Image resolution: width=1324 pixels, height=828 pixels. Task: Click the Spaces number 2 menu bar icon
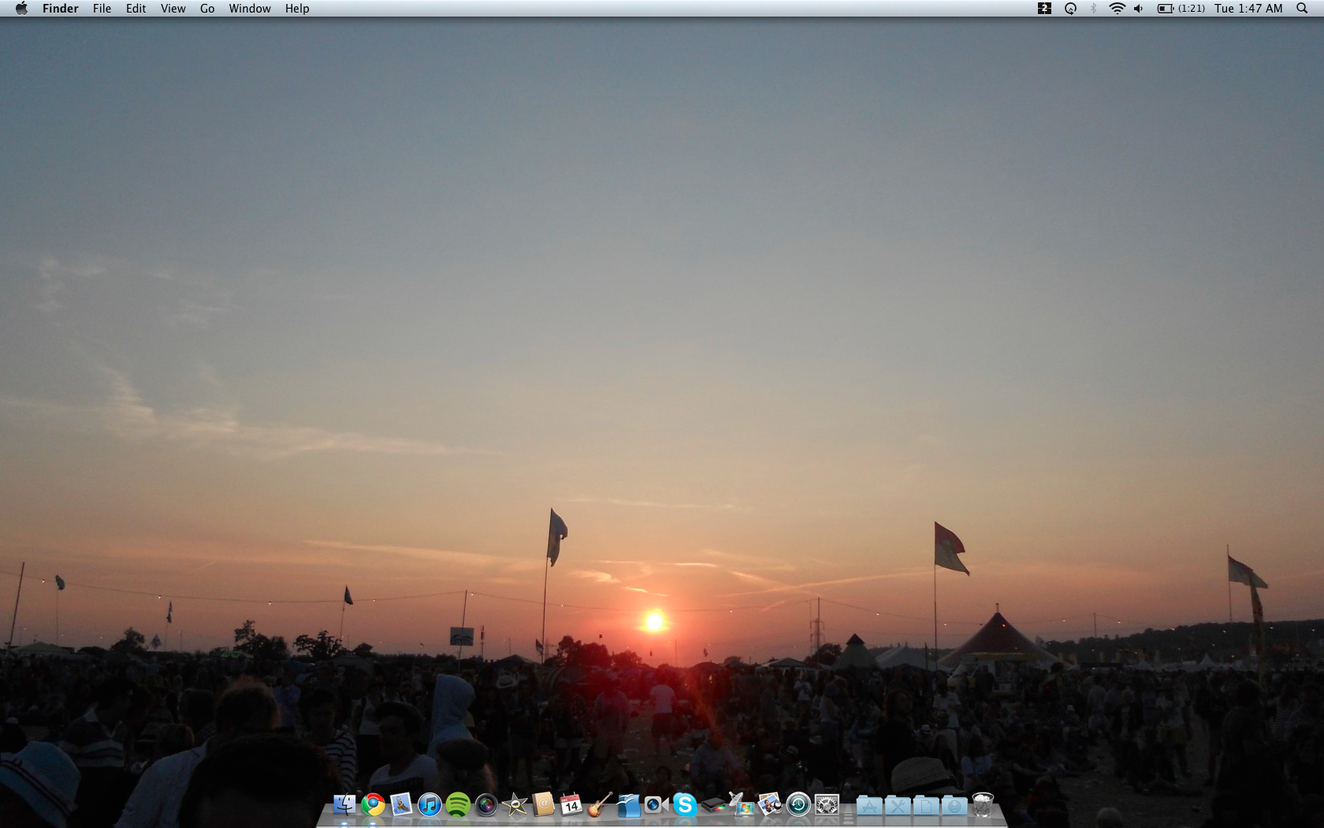[x=1044, y=8]
